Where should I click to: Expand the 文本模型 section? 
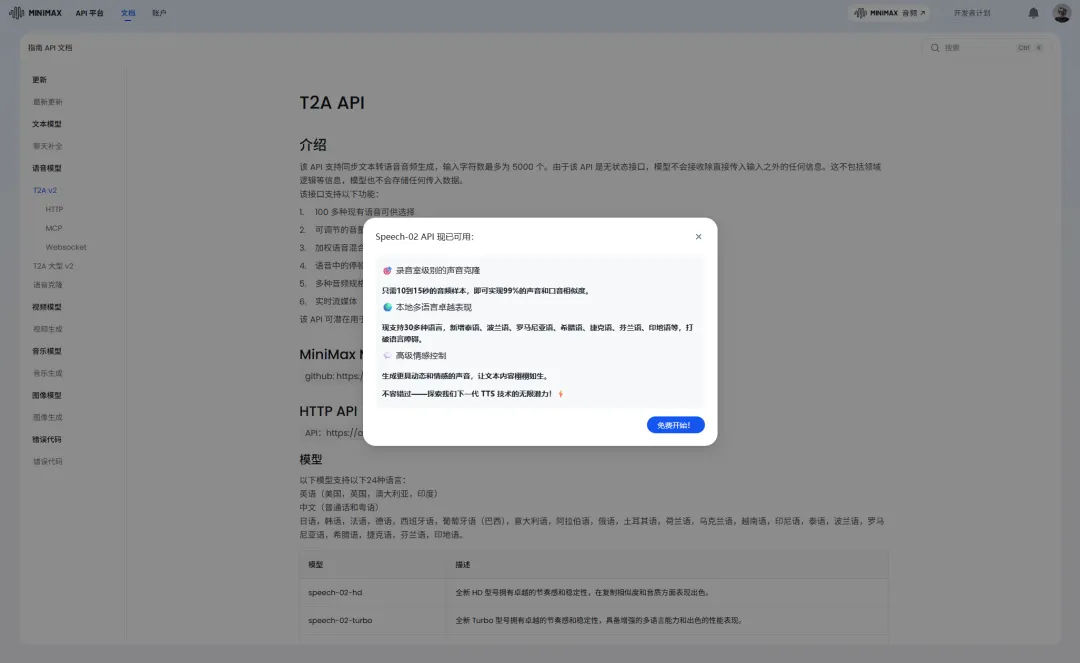click(x=49, y=122)
